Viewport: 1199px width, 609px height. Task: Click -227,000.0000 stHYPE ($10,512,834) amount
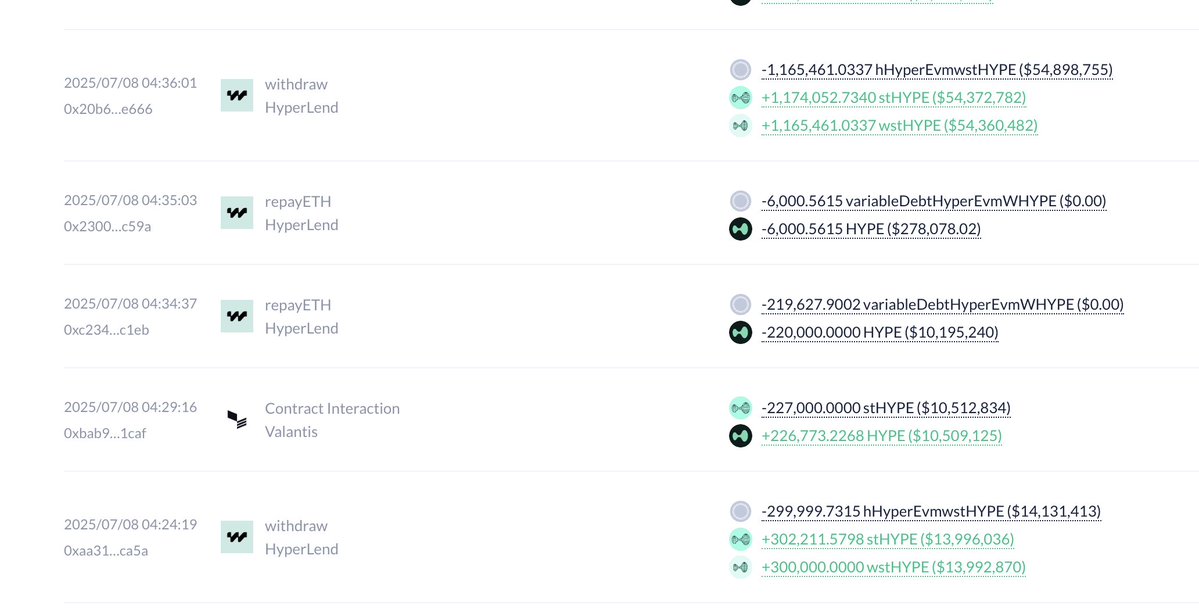(886, 408)
